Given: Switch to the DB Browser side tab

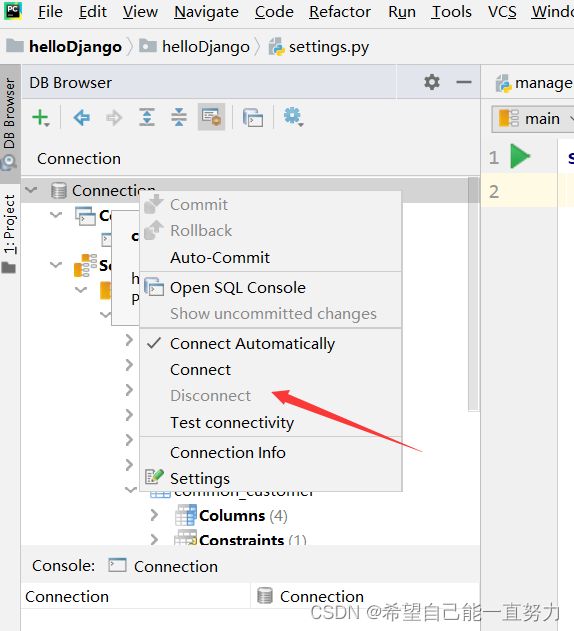Looking at the screenshot, I should tap(10, 123).
